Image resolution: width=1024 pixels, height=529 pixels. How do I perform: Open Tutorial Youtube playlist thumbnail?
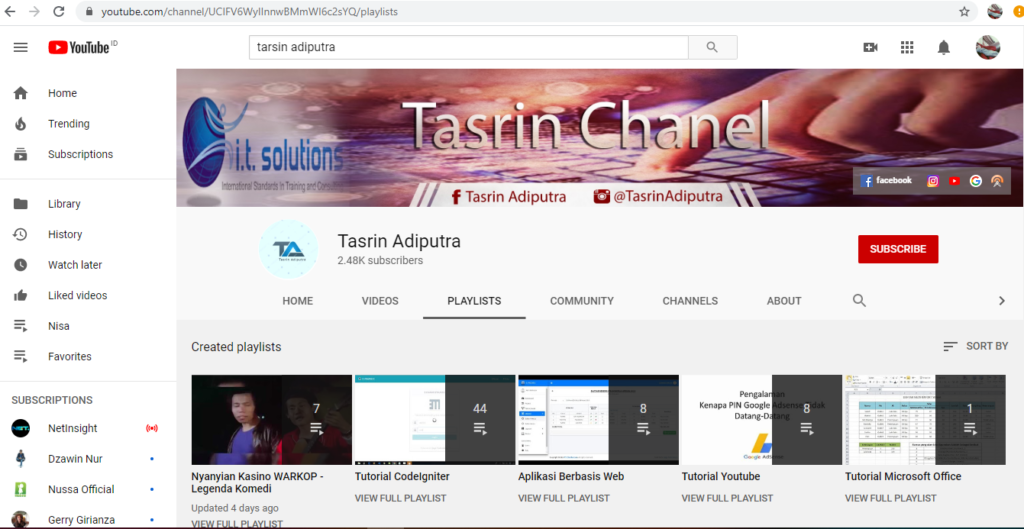pyautogui.click(x=762, y=420)
